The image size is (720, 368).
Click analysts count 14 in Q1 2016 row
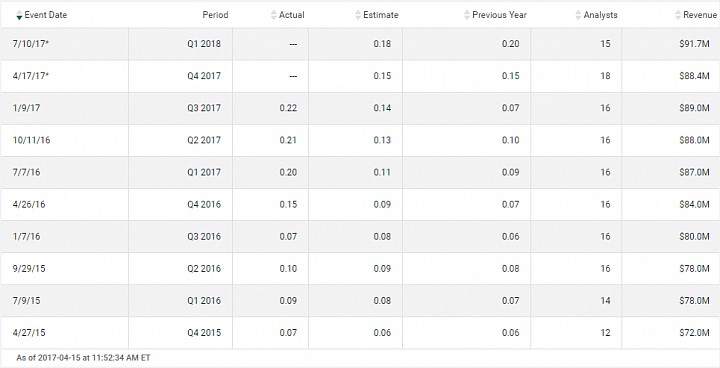click(x=605, y=301)
